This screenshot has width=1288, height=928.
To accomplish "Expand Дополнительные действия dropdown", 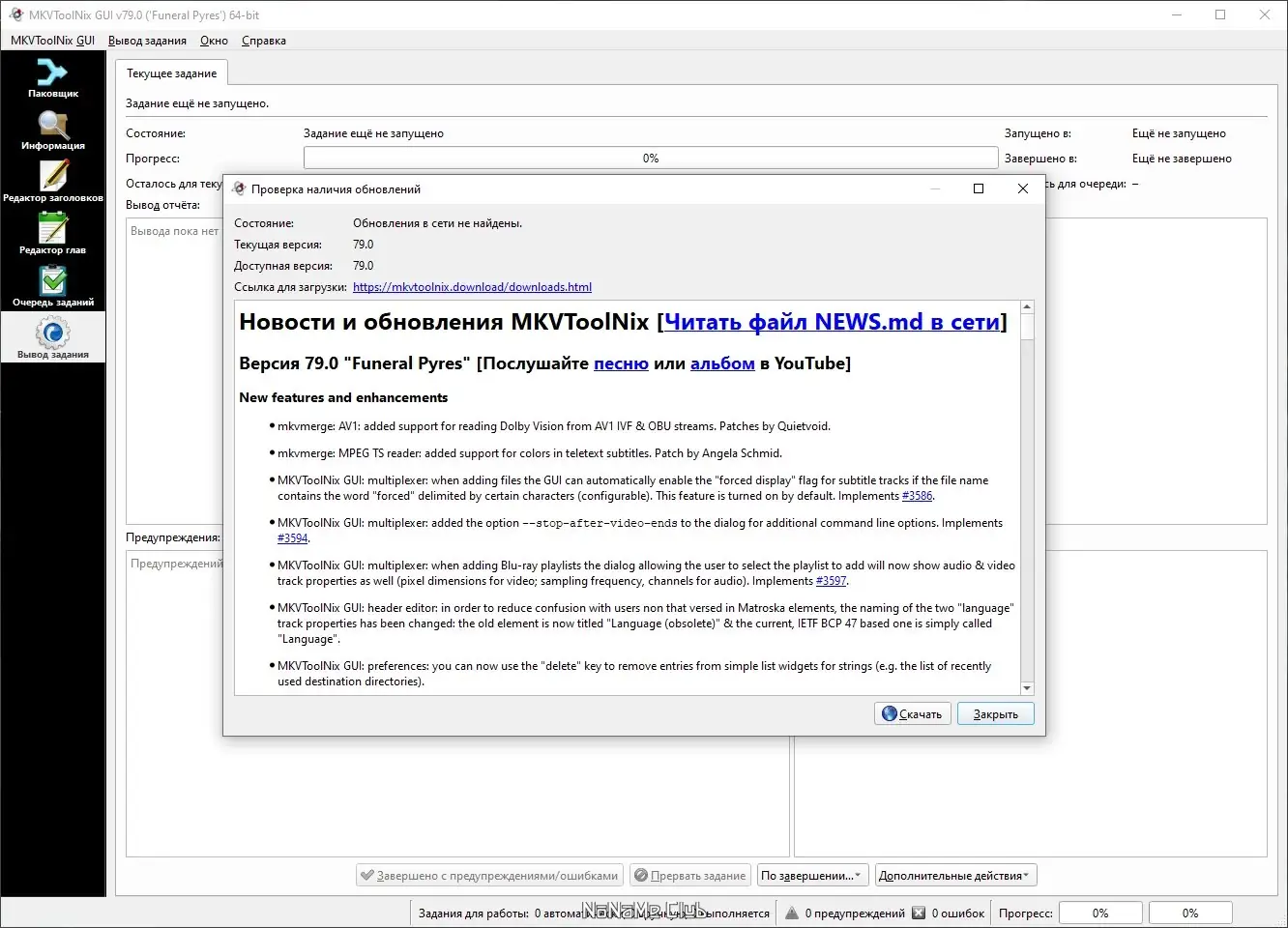I will [955, 876].
